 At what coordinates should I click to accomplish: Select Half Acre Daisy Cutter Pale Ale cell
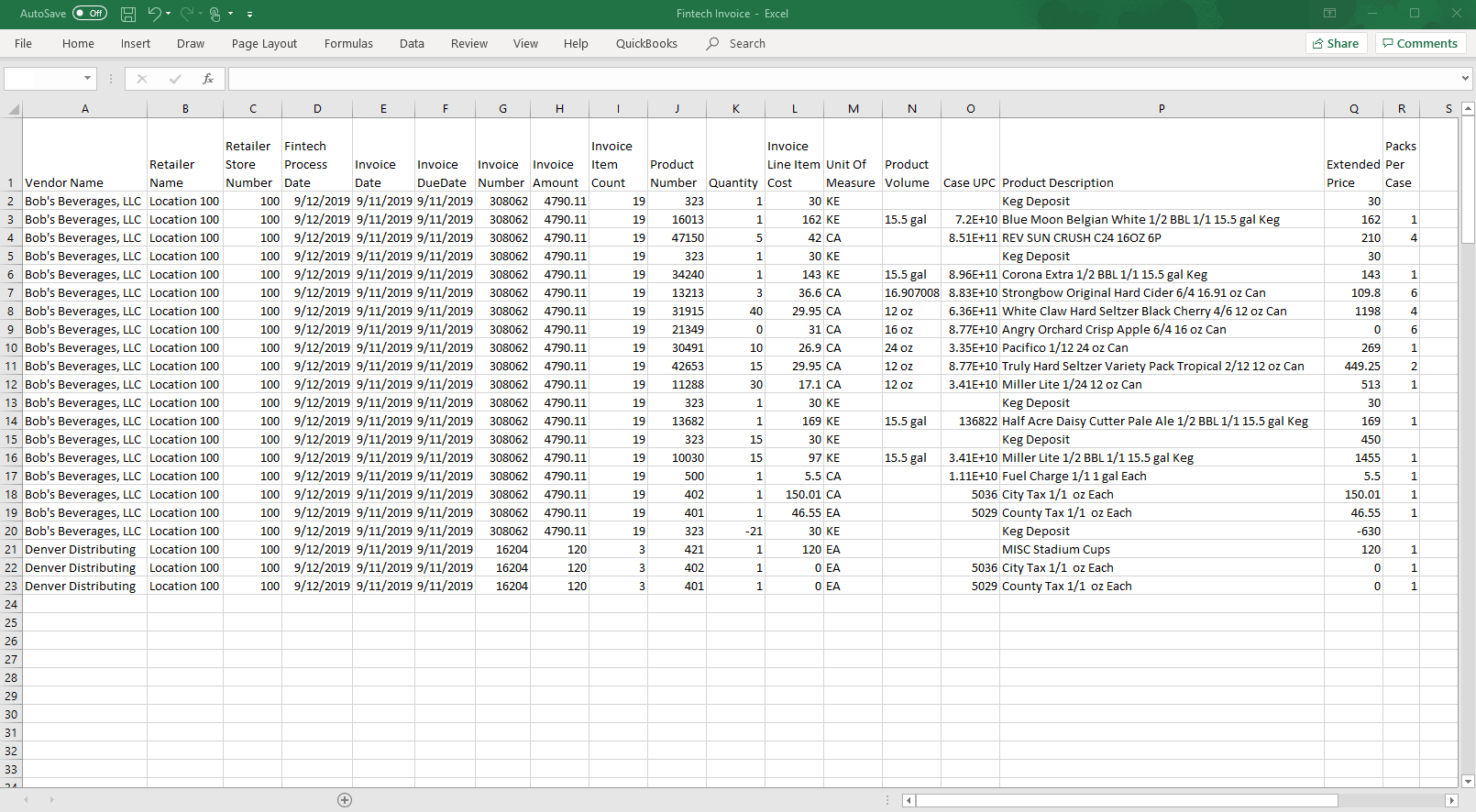point(1162,421)
